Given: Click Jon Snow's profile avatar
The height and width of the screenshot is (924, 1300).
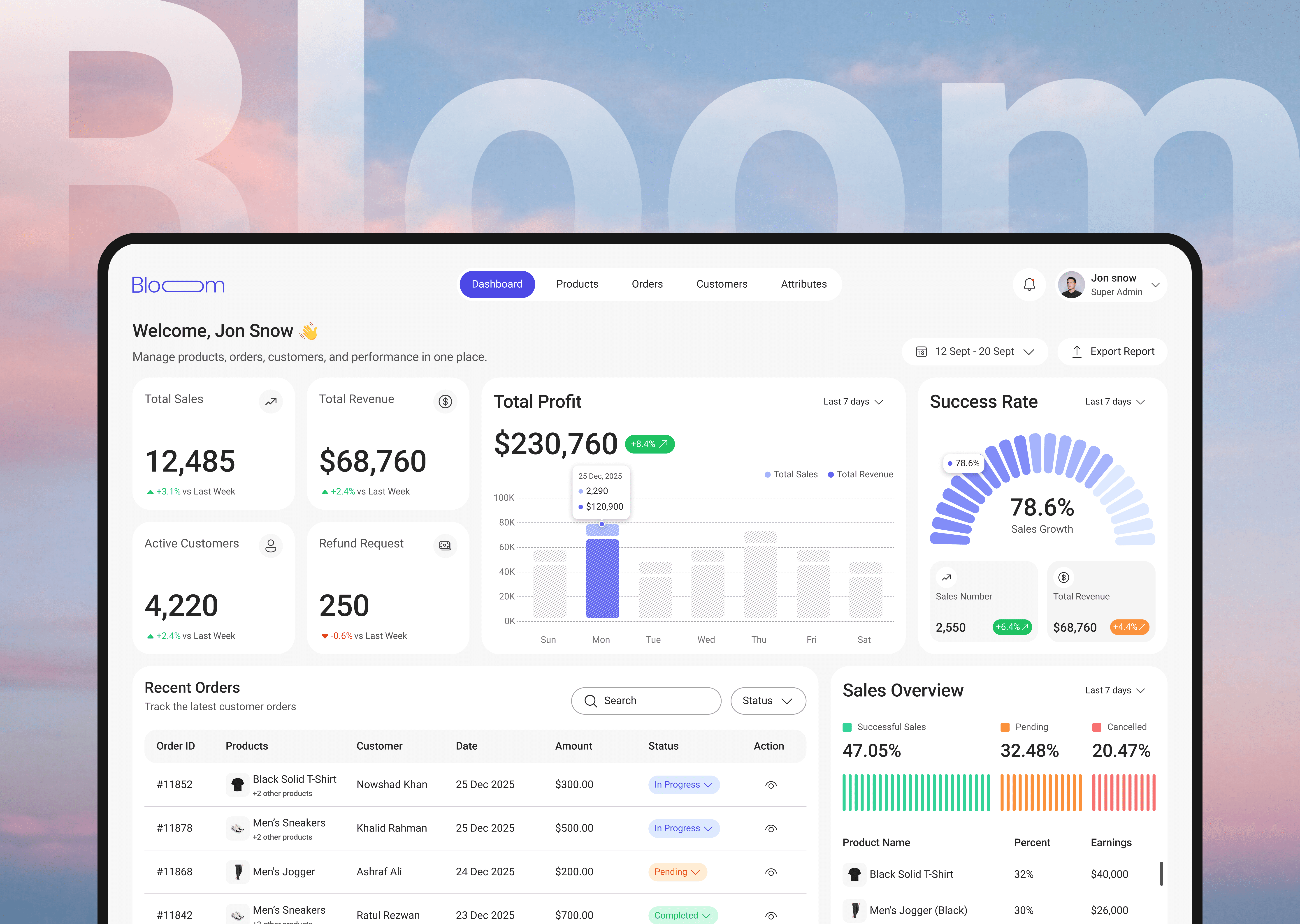Looking at the screenshot, I should (x=1071, y=284).
